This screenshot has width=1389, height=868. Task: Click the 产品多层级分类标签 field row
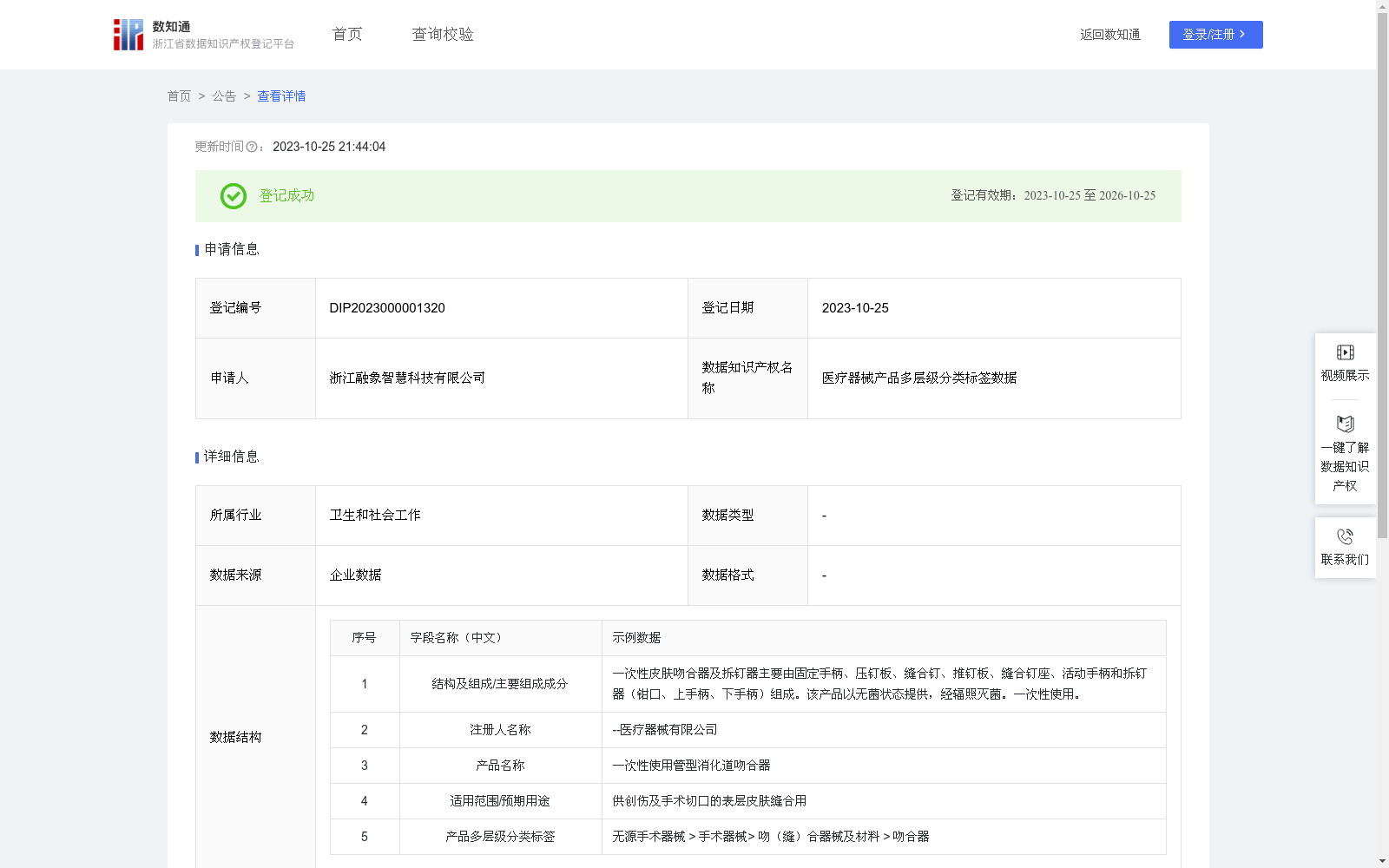(748, 837)
